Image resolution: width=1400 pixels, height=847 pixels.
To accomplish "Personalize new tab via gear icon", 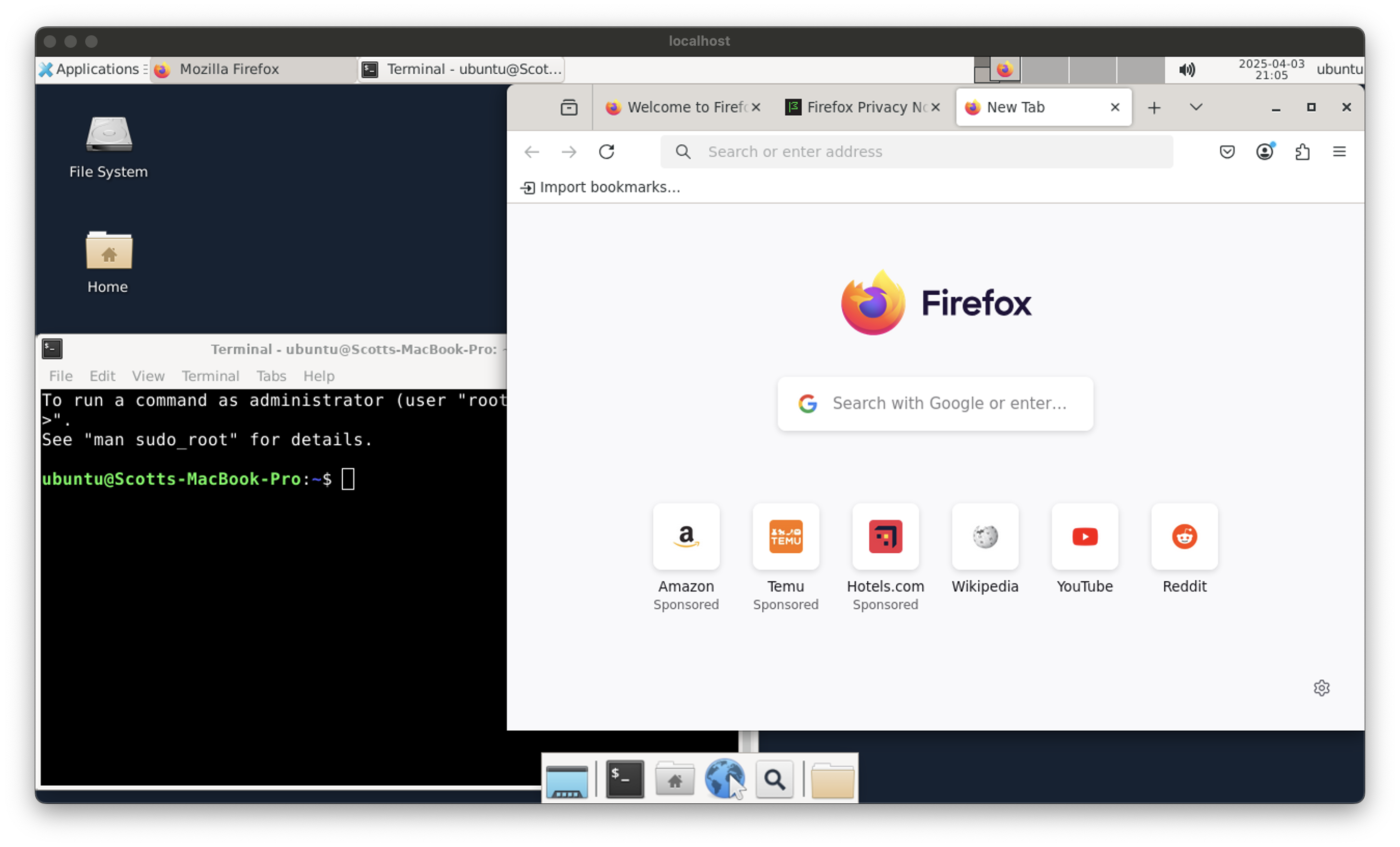I will [x=1322, y=688].
